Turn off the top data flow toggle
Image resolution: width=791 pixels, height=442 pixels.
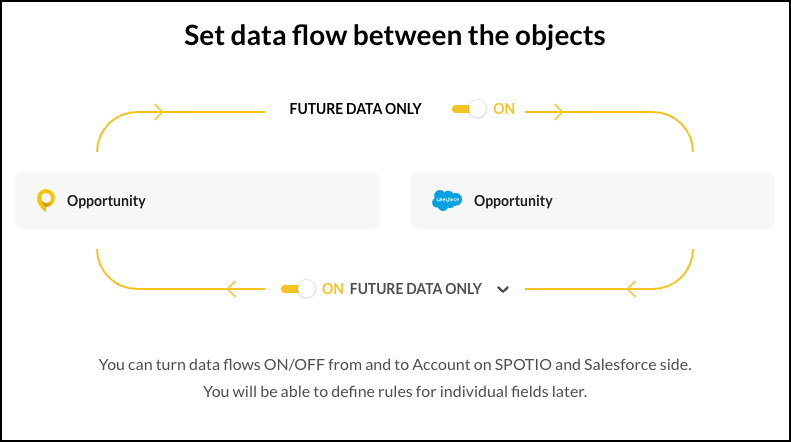point(469,109)
